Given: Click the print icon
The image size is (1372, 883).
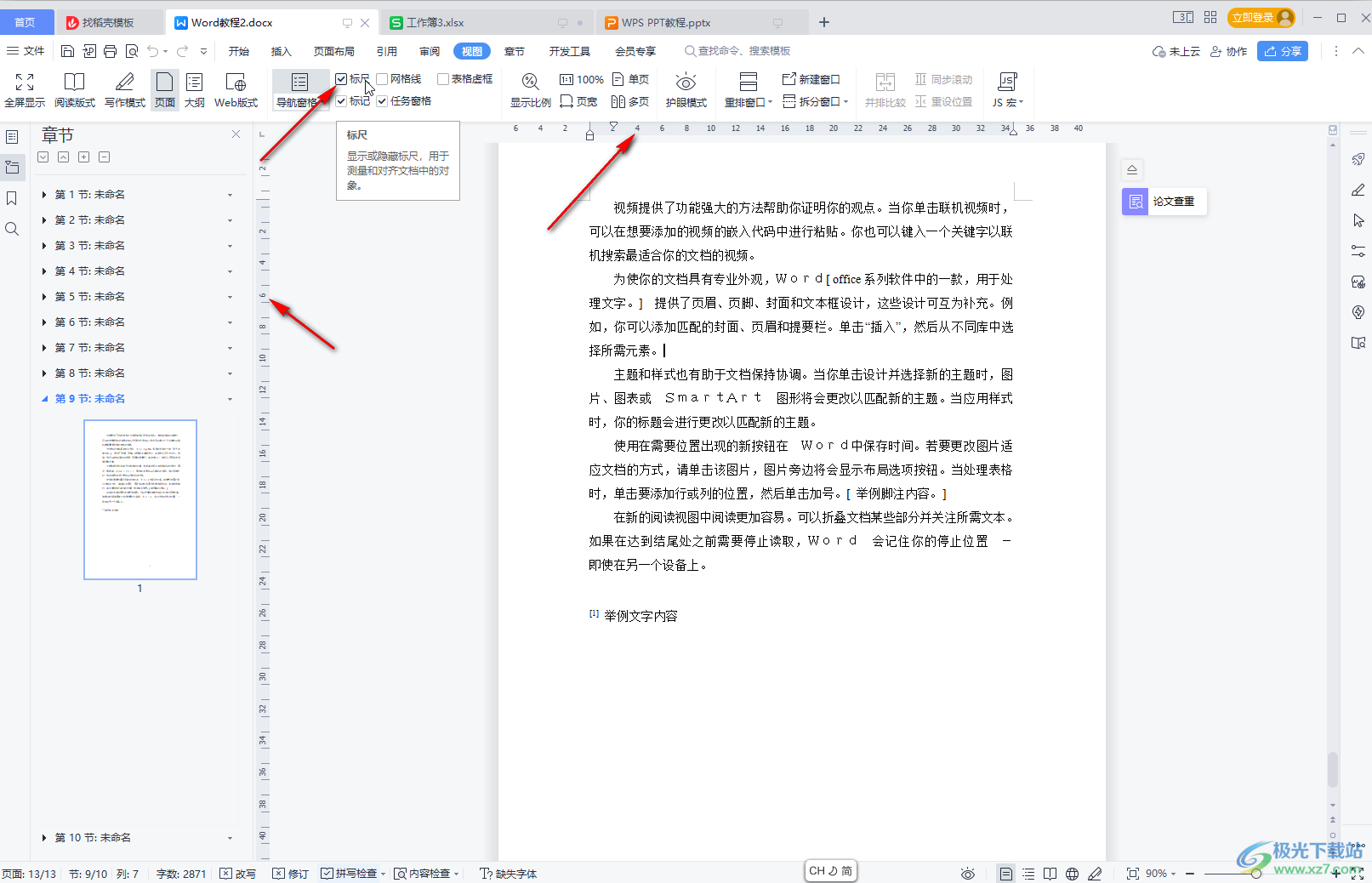Looking at the screenshot, I should (x=111, y=51).
